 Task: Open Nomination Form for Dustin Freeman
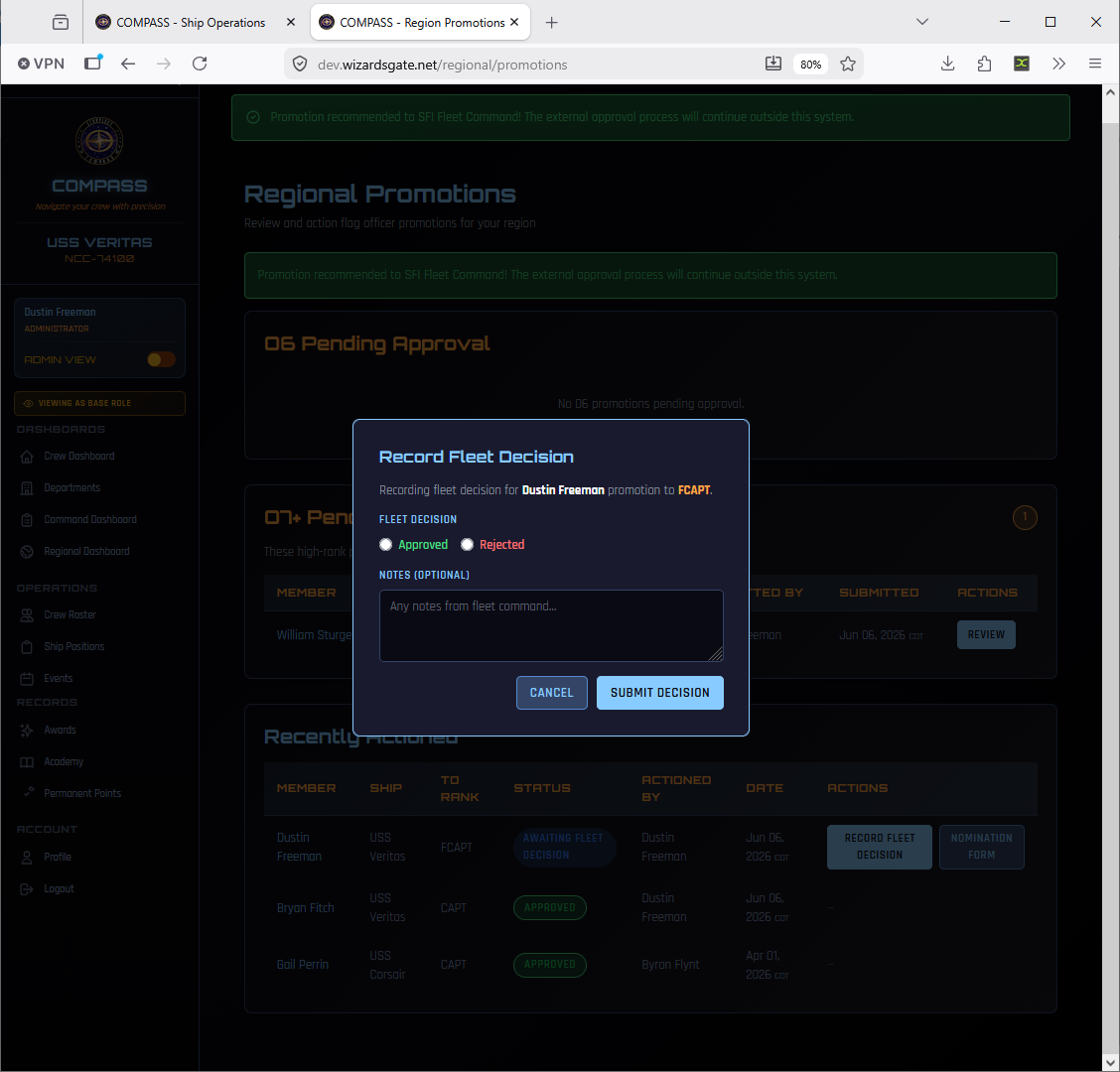[981, 847]
